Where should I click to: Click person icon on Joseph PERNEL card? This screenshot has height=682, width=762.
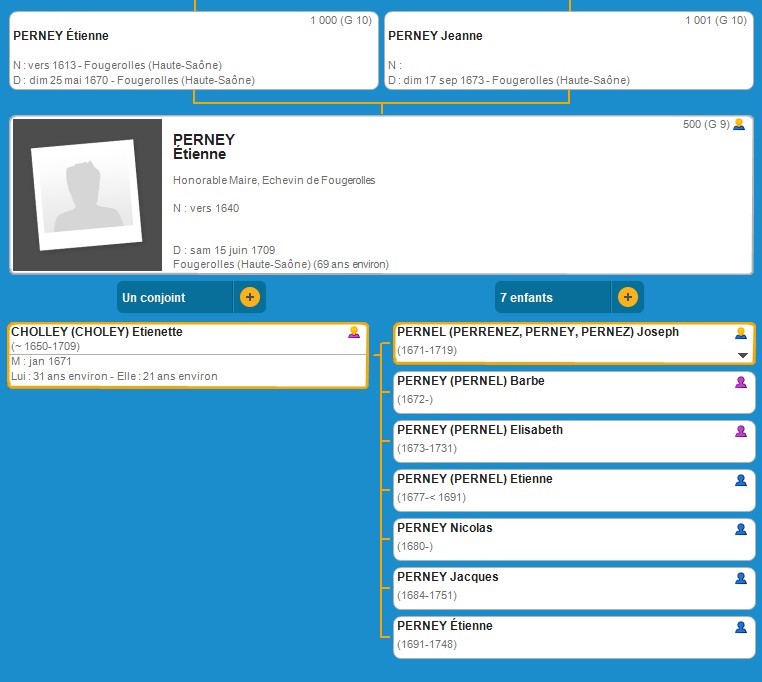click(x=741, y=333)
